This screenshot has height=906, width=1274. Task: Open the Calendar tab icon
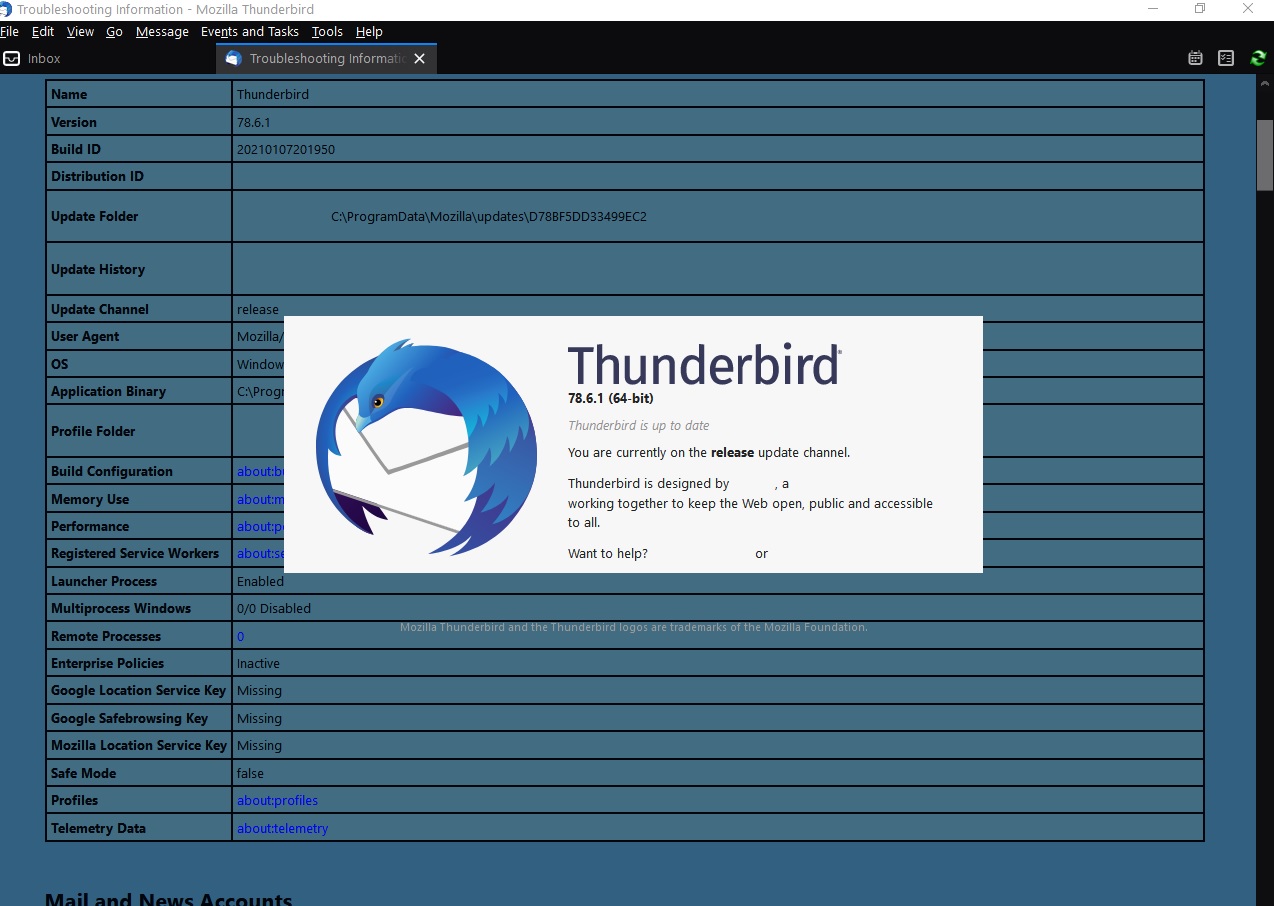click(x=1195, y=59)
